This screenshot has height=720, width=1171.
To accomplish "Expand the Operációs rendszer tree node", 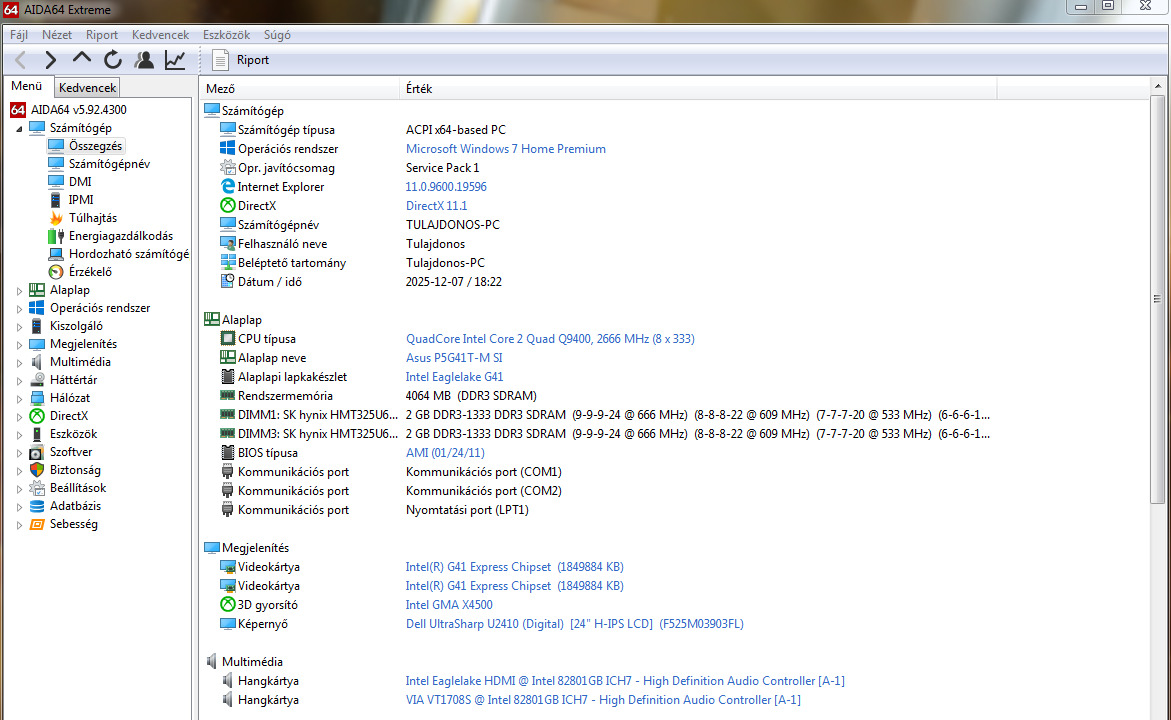I will coord(19,308).
